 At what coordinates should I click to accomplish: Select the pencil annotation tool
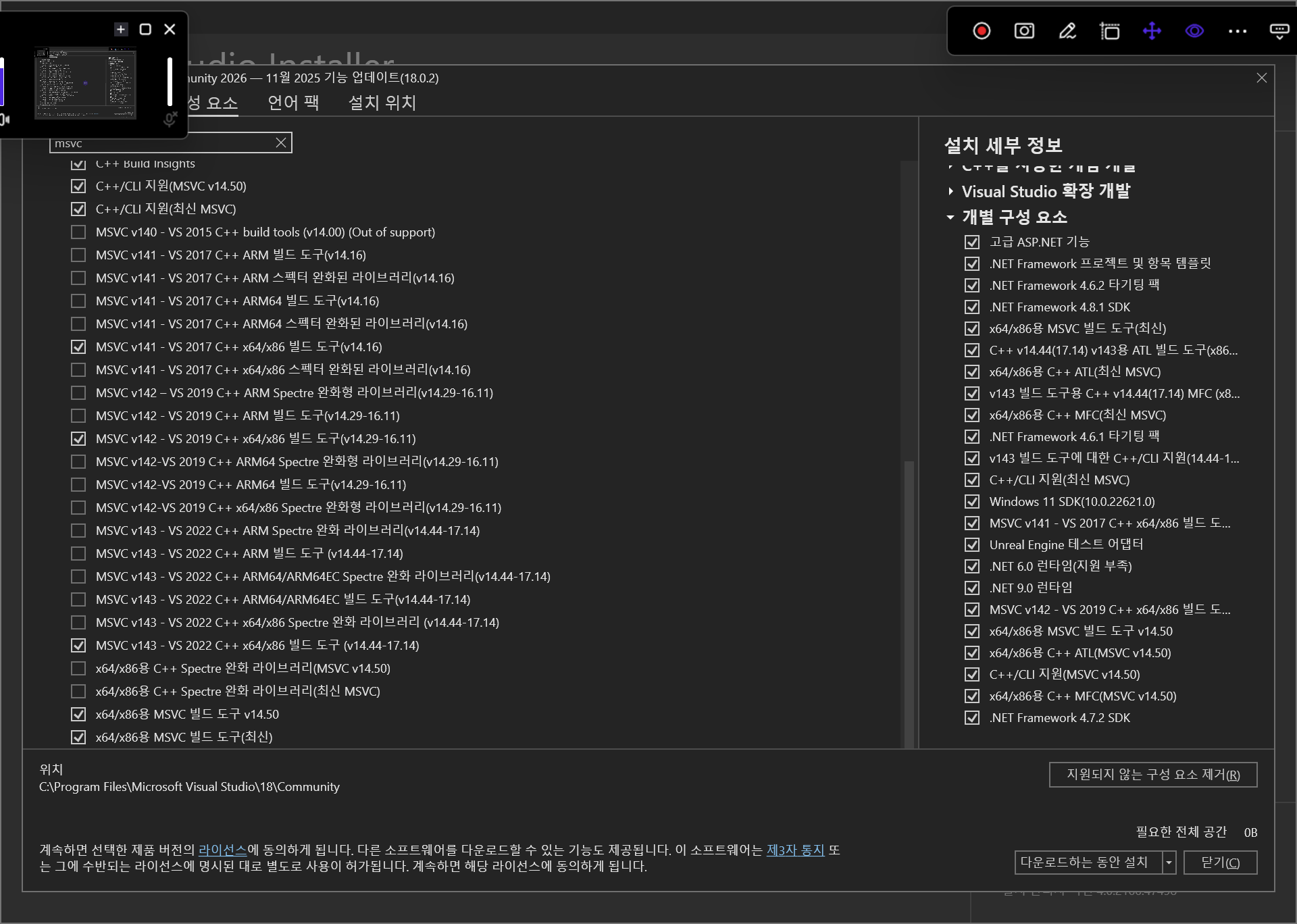(x=1067, y=30)
